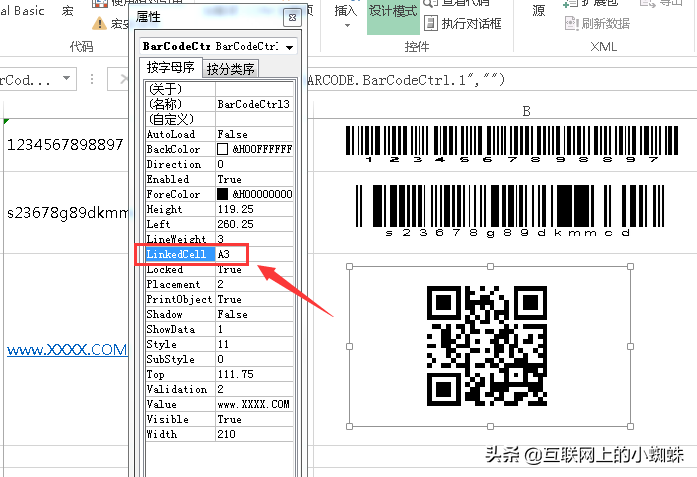Click the BackColor white color swatch
The width and height of the screenshot is (697, 477).
(222, 149)
